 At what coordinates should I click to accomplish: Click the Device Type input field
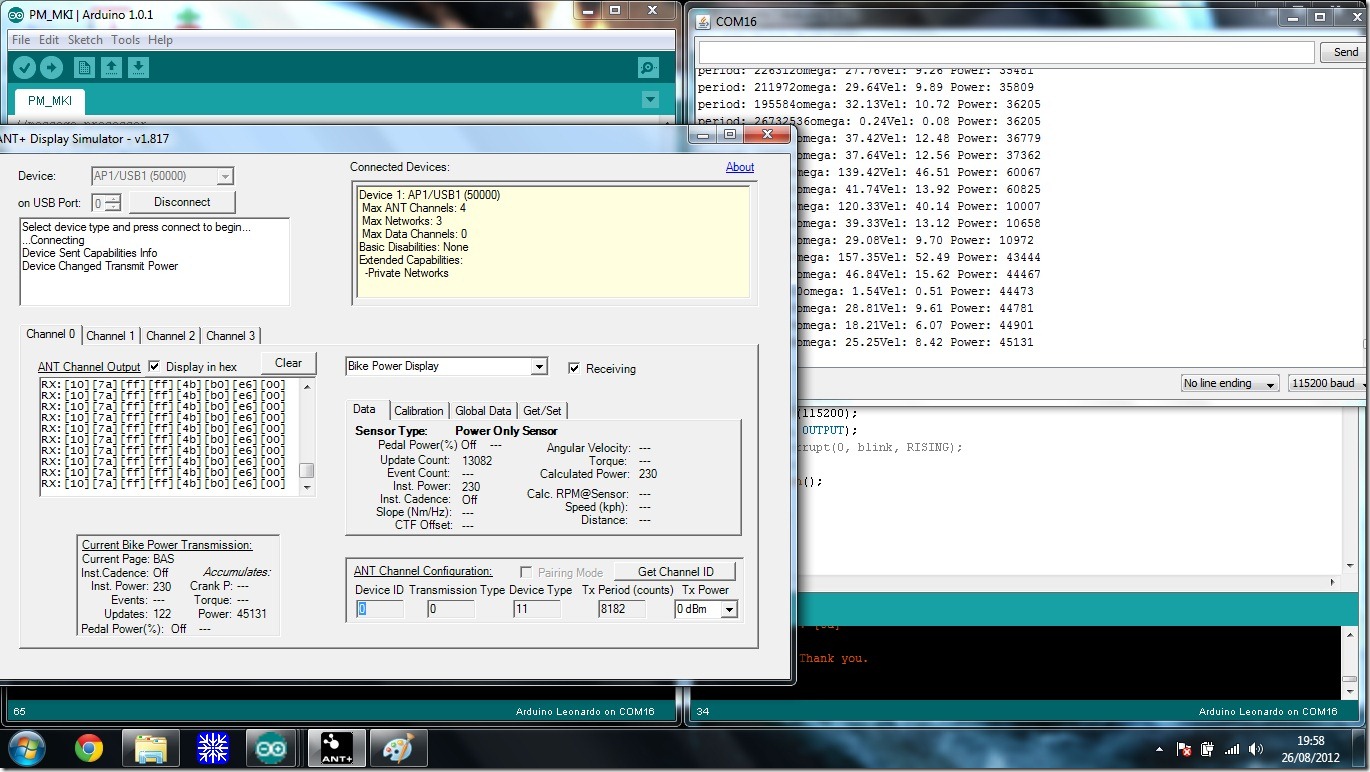coord(537,609)
